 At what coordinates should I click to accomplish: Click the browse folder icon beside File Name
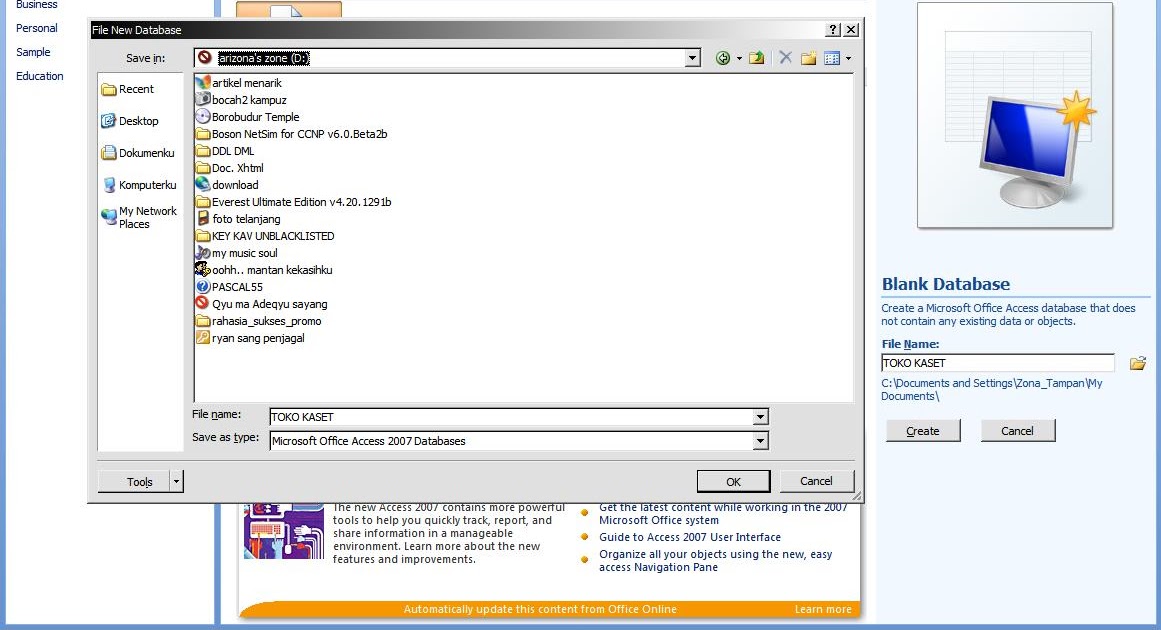pos(1138,363)
